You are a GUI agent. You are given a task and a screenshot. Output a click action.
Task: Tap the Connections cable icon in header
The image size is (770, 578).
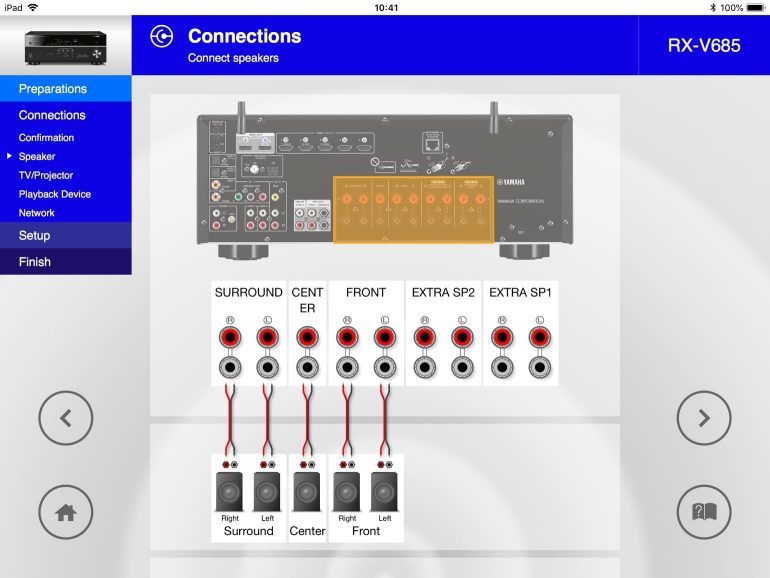coord(160,37)
